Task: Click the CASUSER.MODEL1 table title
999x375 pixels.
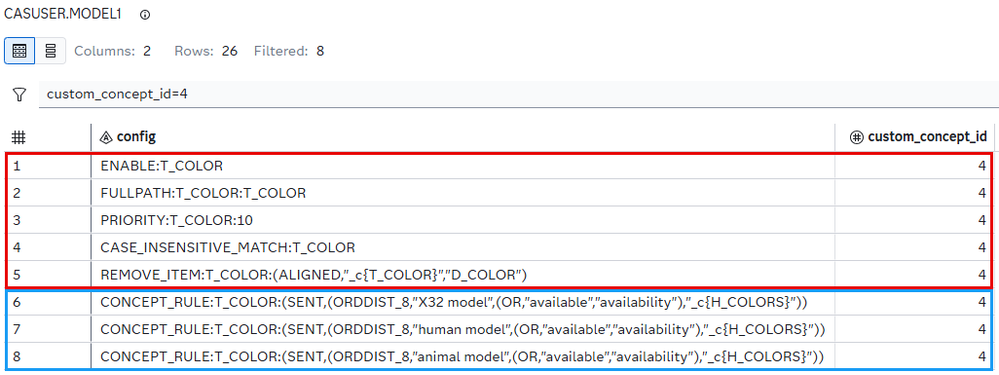Action: (63, 15)
